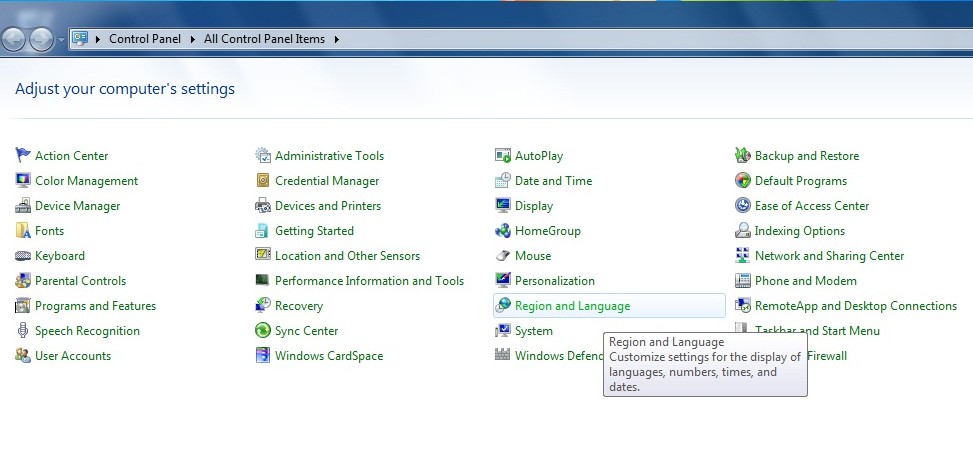
Task: Click the Region and Language globe icon
Action: click(x=503, y=305)
